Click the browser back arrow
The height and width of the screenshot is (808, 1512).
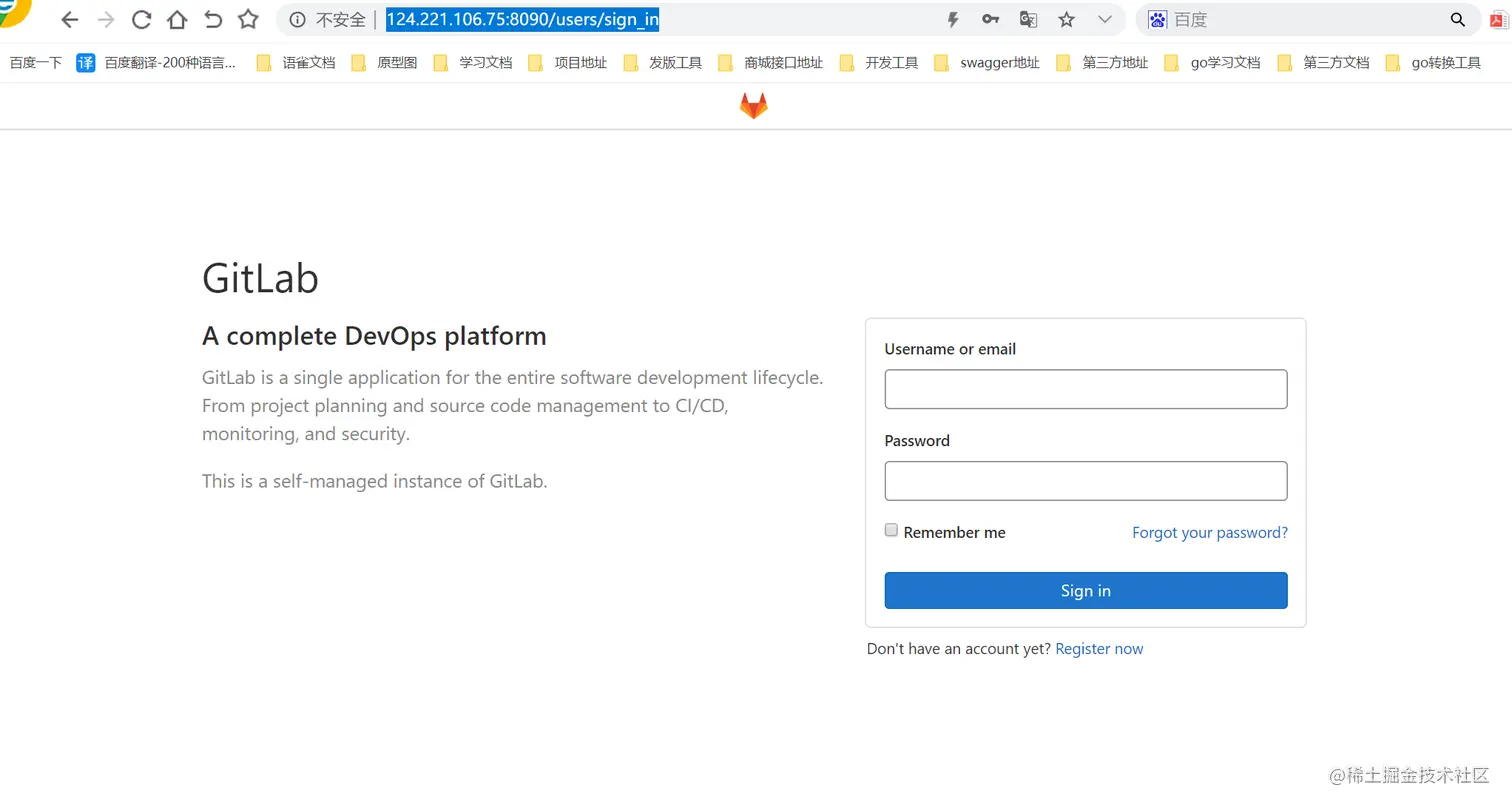click(x=69, y=19)
